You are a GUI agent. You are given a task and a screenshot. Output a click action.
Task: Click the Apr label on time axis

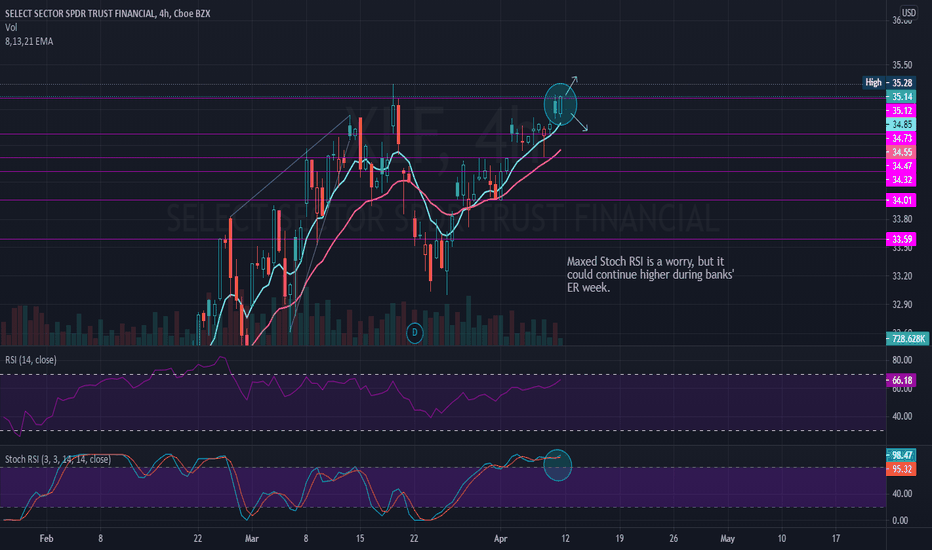(500, 538)
